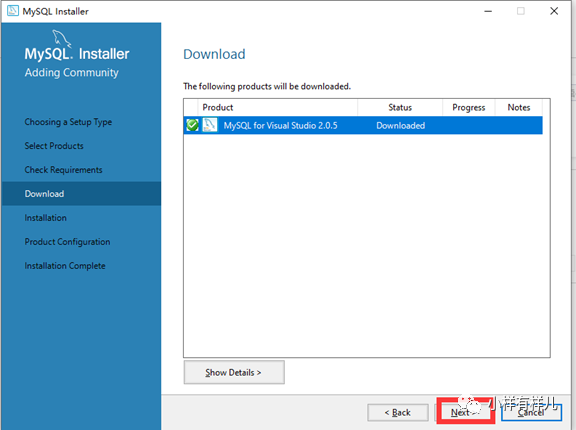
Task: Open the Check Requirements step
Action: 64,170
